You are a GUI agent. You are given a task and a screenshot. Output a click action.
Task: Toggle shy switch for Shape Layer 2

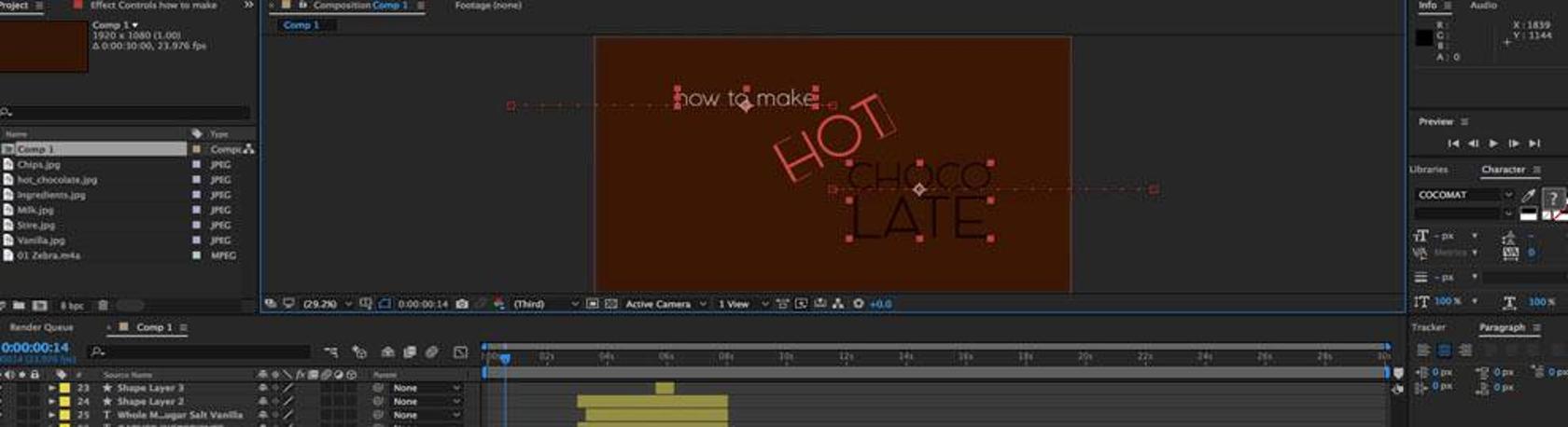pyautogui.click(x=263, y=402)
